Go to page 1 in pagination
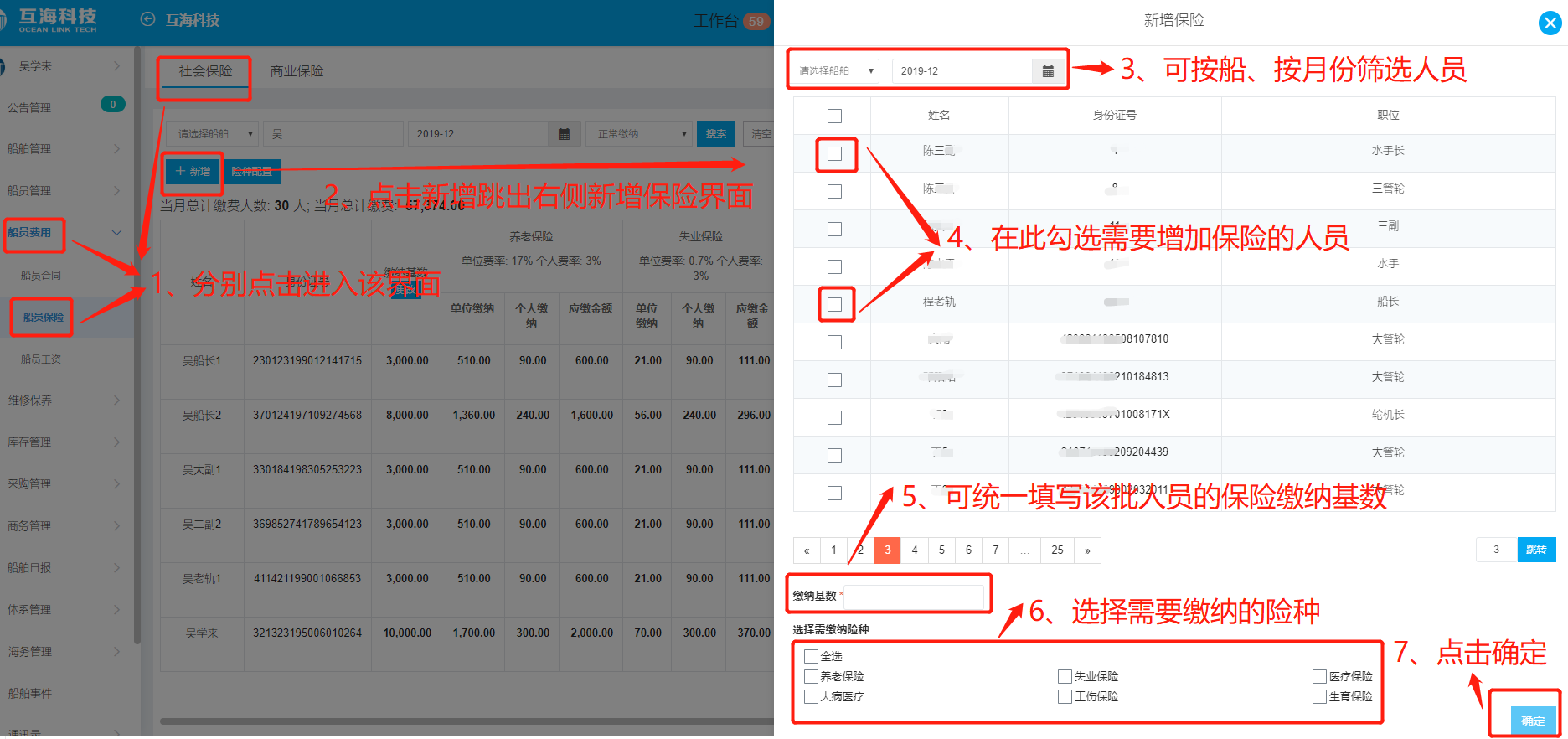 (833, 550)
